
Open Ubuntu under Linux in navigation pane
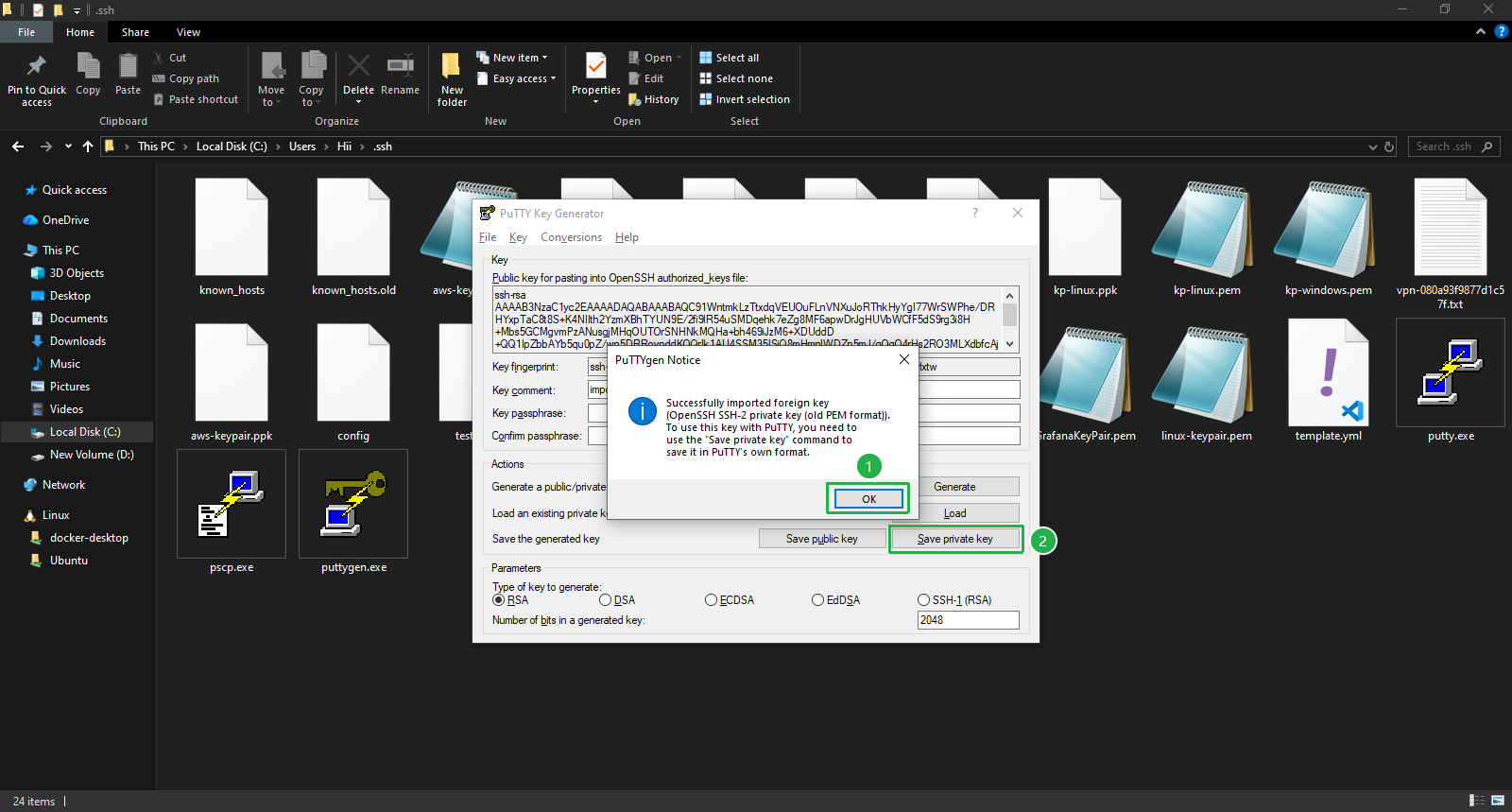[69, 561]
